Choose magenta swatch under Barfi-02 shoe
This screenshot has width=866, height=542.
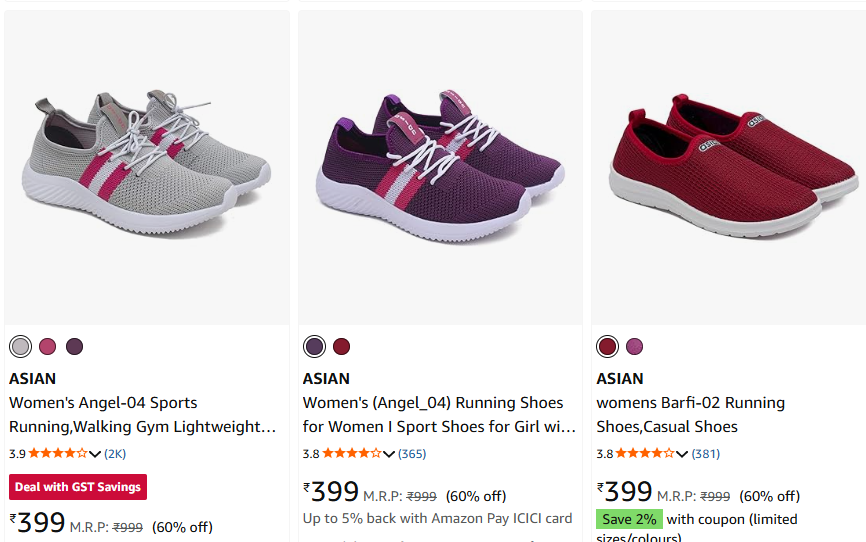(634, 347)
